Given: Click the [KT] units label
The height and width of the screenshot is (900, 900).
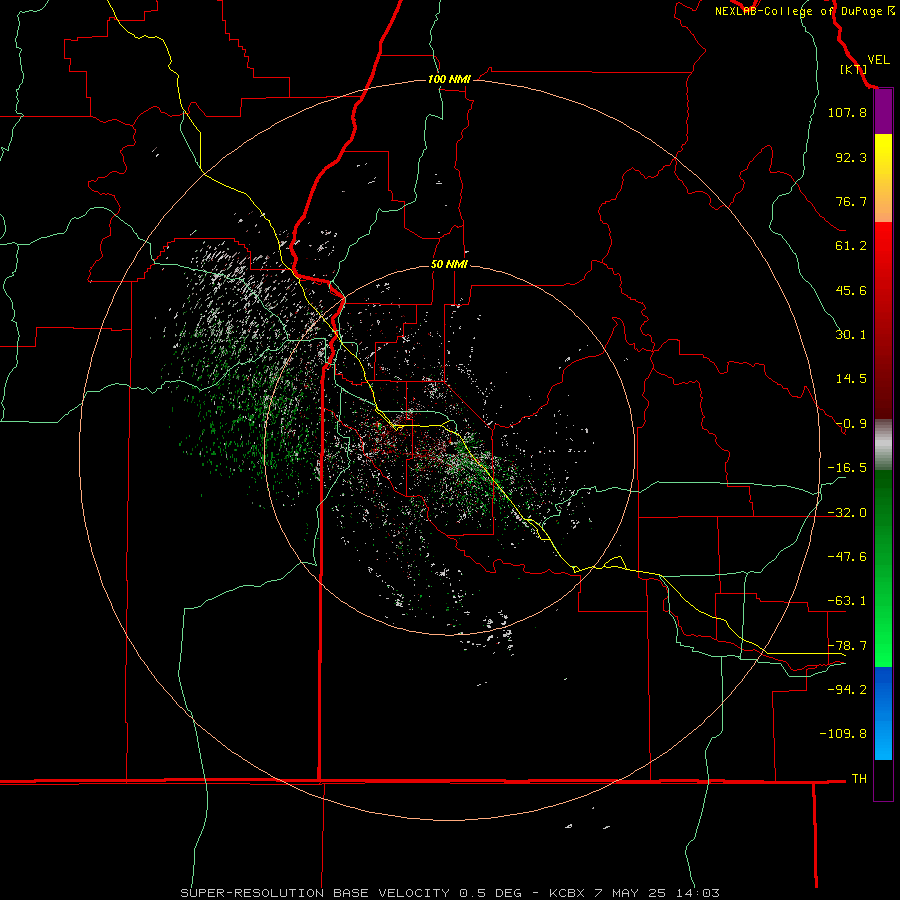Looking at the screenshot, I should tap(854, 69).
